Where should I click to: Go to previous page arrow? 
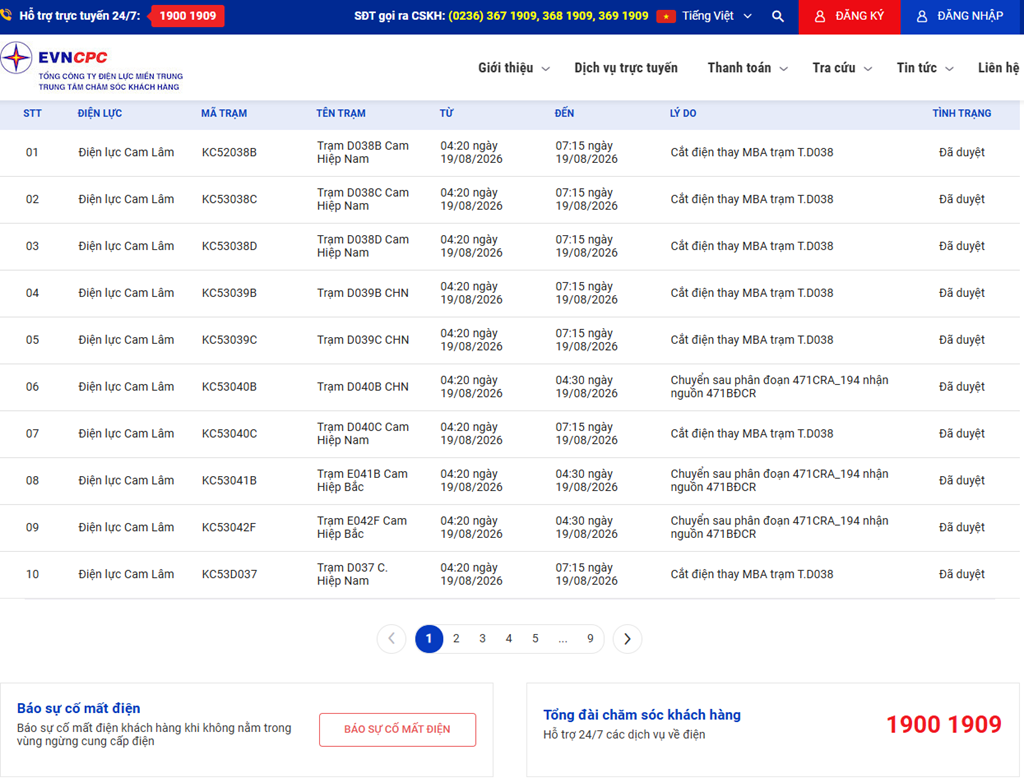[x=391, y=639]
